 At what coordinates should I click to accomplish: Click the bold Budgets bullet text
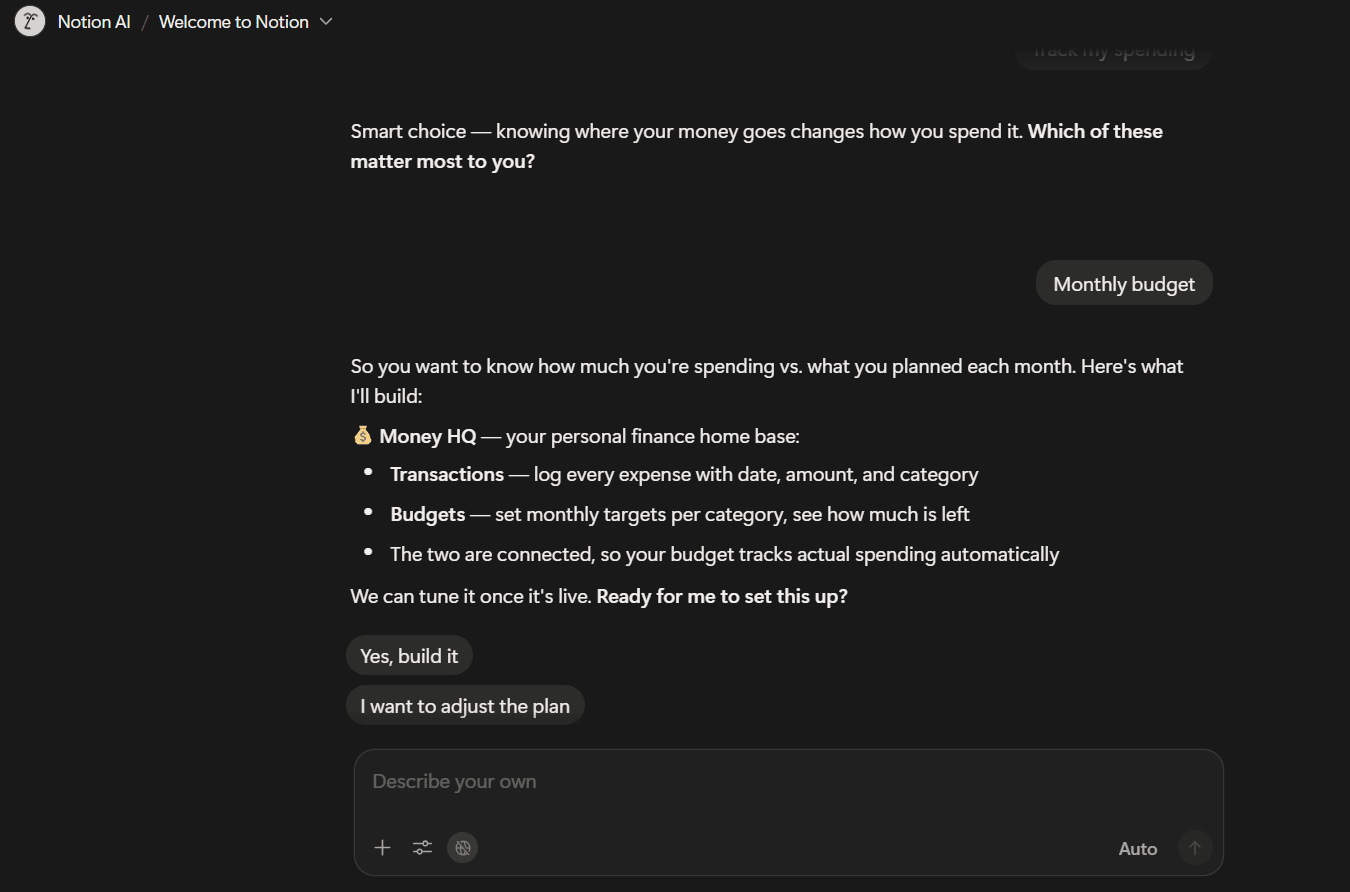(428, 514)
